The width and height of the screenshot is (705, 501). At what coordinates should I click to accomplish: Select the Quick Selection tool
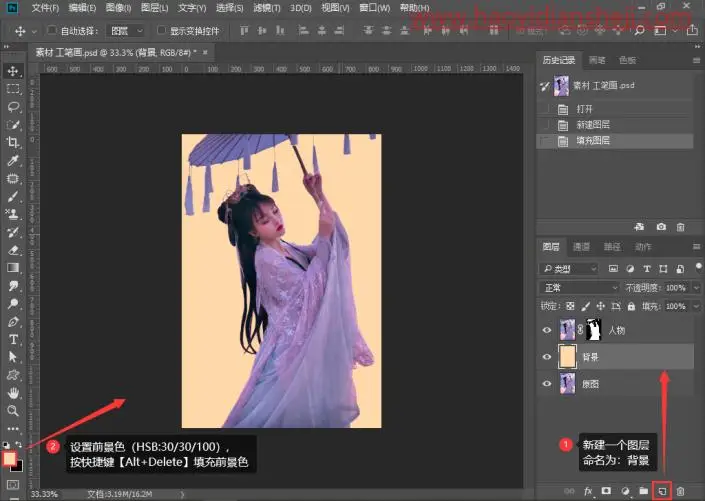pos(13,125)
